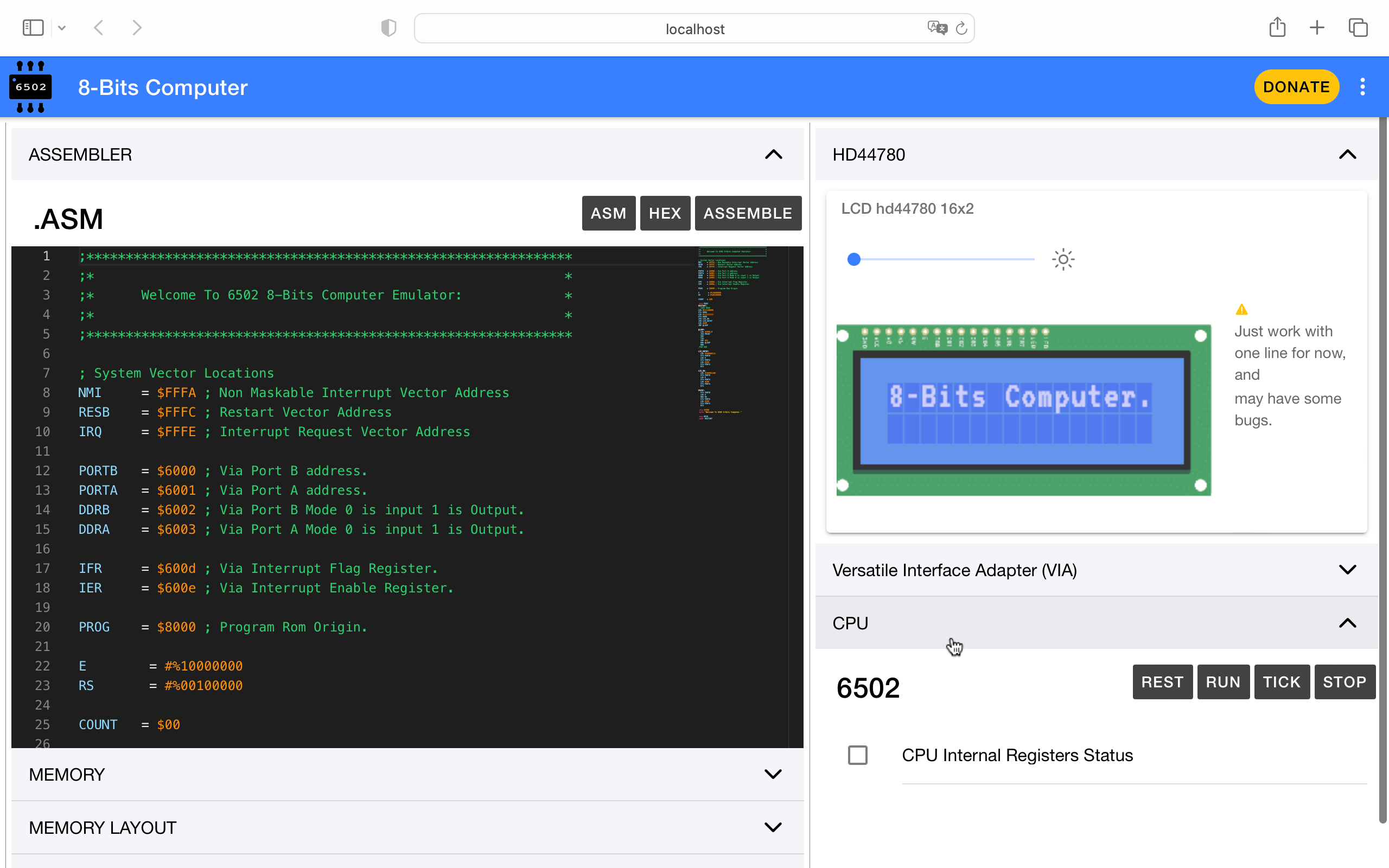Collapse the ASSEMBLER panel
This screenshot has width=1389, height=868.
click(773, 155)
